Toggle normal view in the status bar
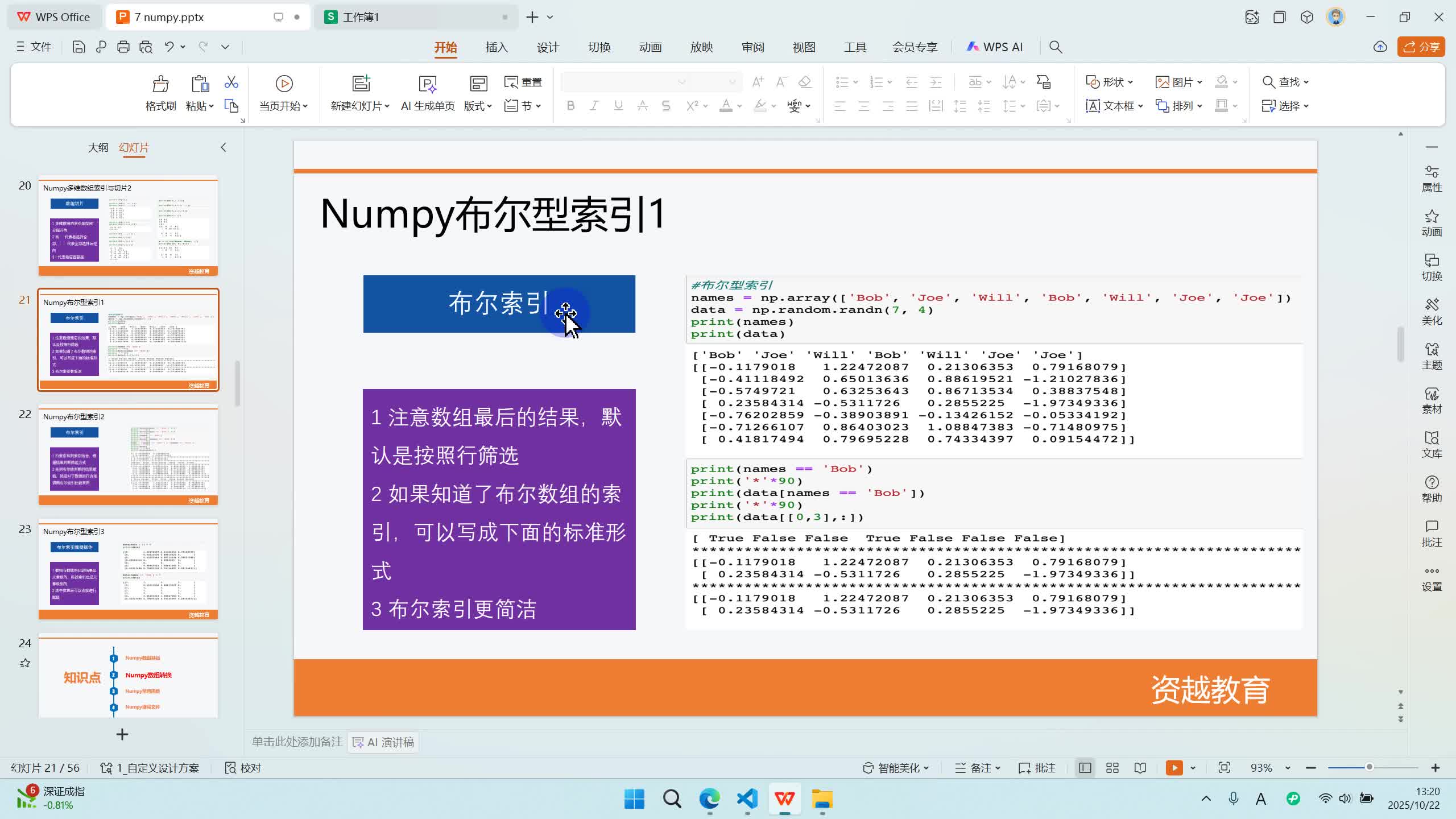Screen dimensions: 1456x819 coord(1085,768)
